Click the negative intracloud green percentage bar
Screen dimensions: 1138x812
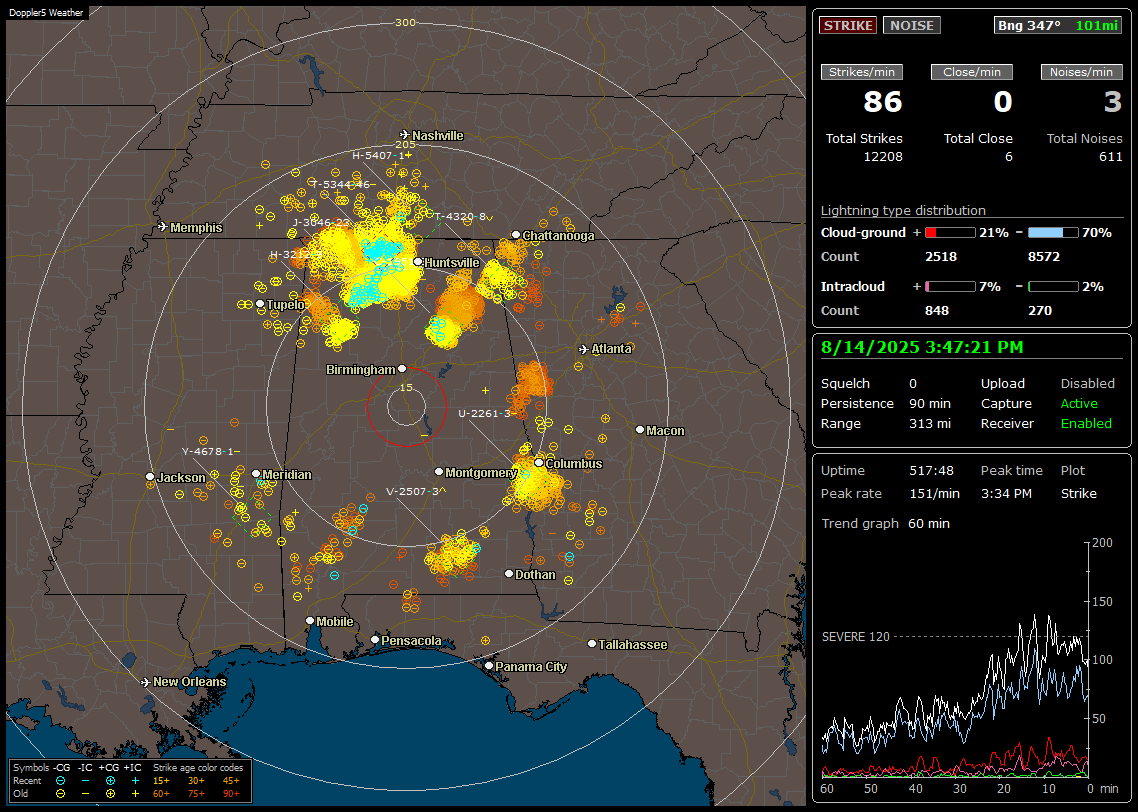tap(1053, 287)
